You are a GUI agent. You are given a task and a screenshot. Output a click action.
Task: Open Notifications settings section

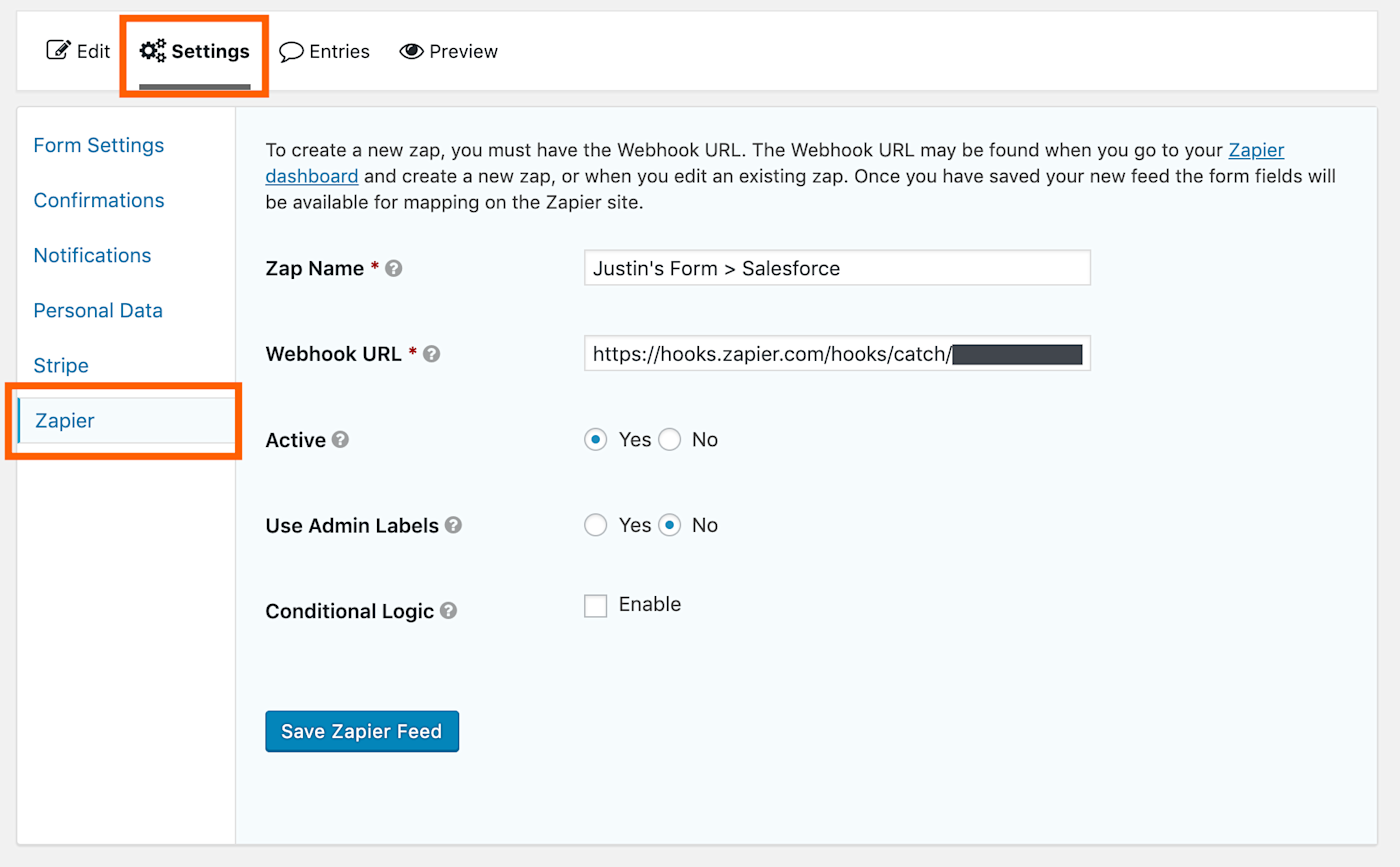pyautogui.click(x=92, y=255)
